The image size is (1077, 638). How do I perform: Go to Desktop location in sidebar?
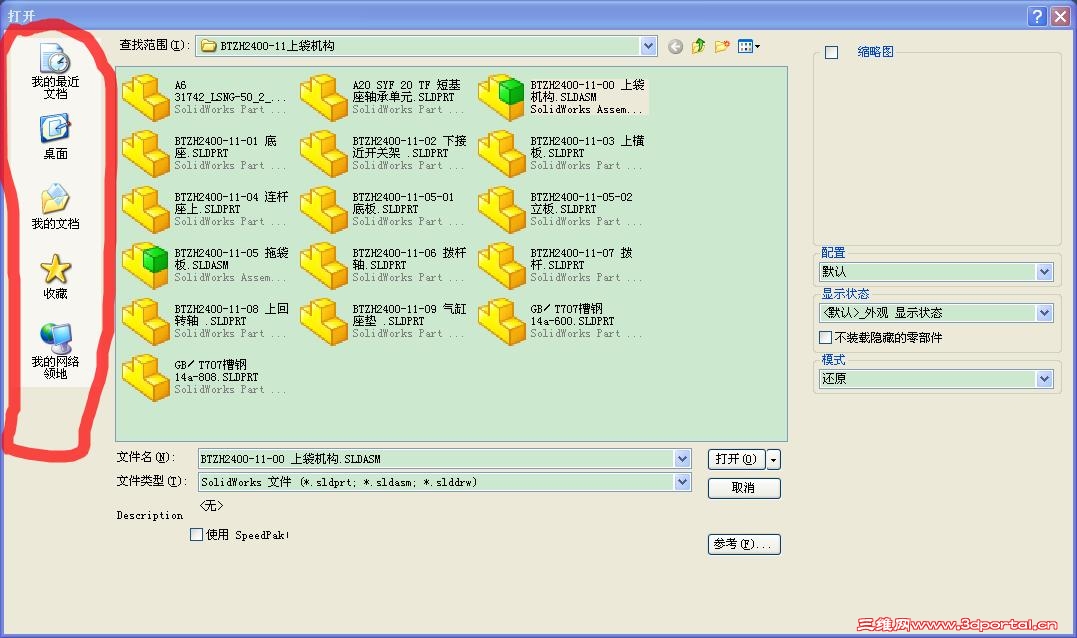(55, 137)
